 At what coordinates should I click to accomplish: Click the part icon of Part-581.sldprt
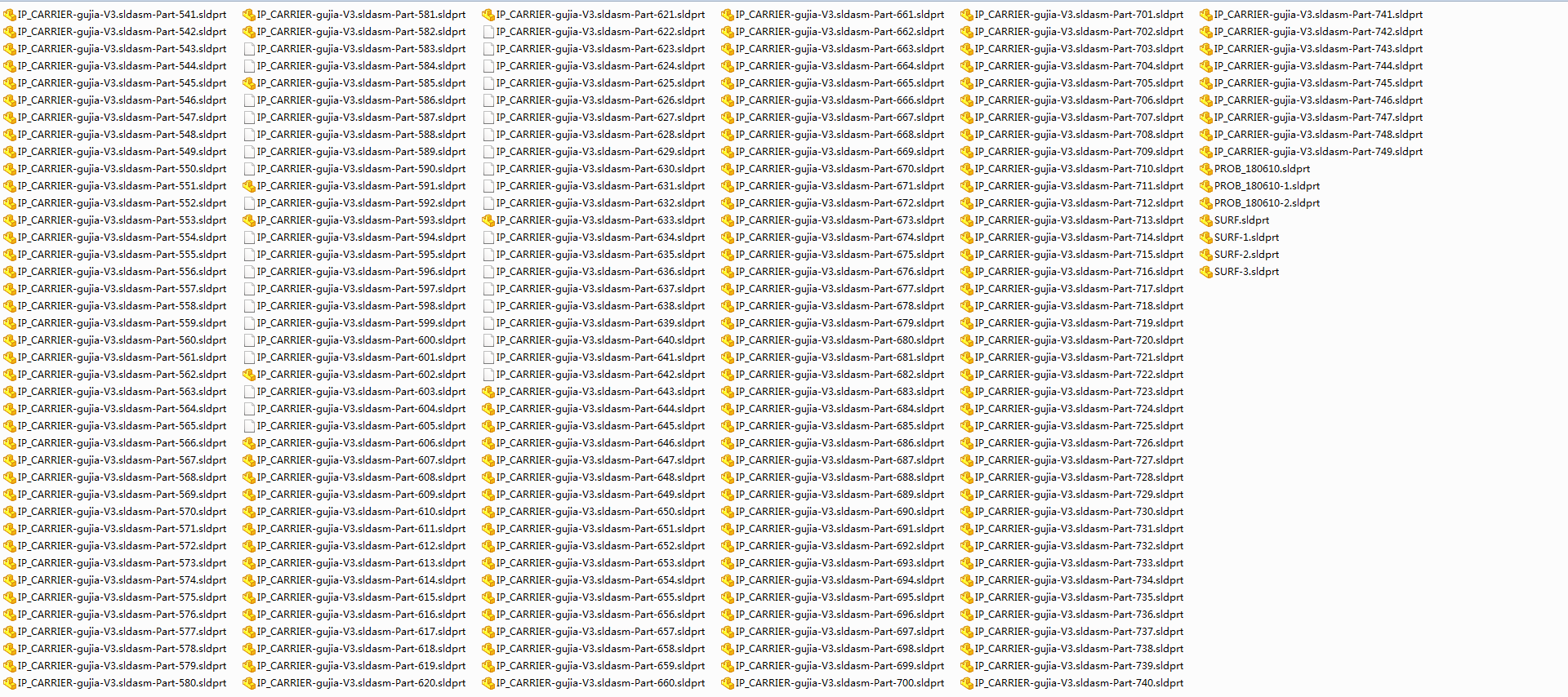pos(249,15)
